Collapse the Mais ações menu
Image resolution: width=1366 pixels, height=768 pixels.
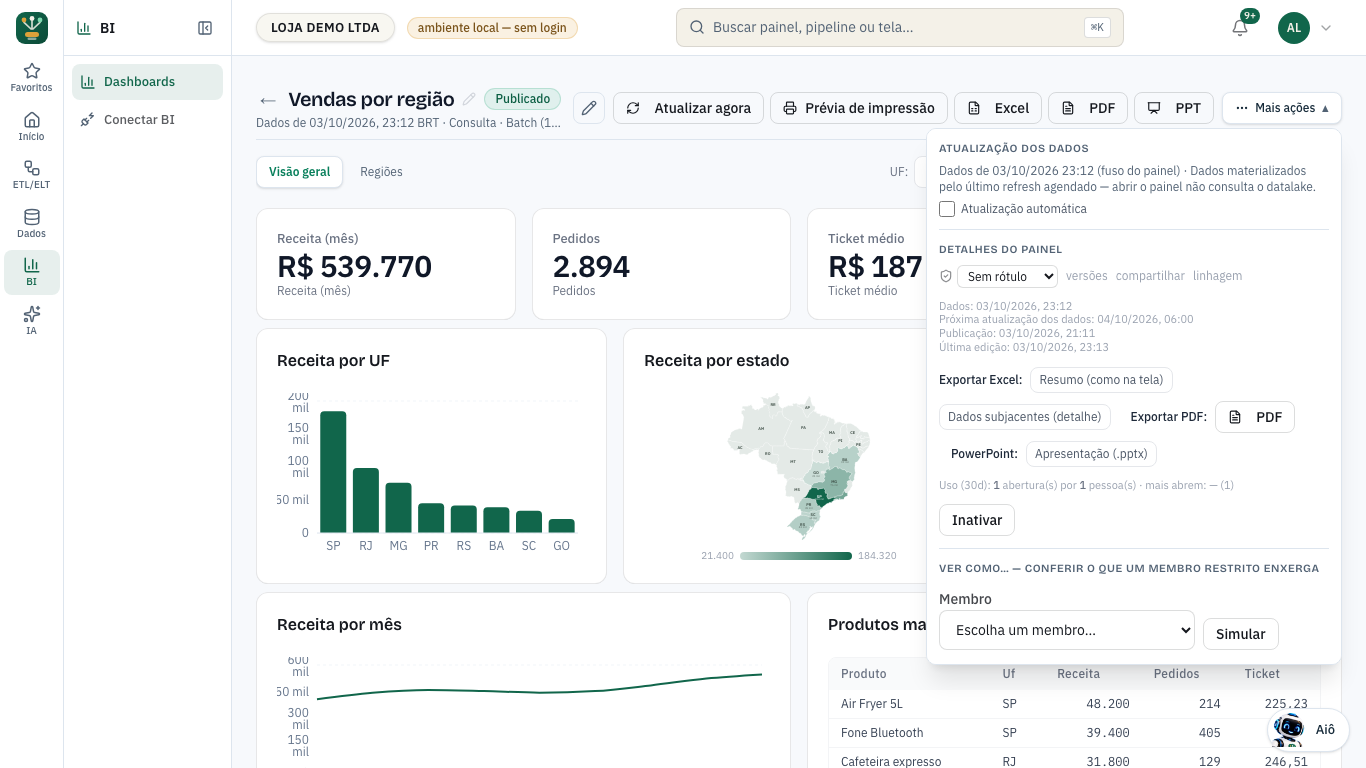(1282, 108)
